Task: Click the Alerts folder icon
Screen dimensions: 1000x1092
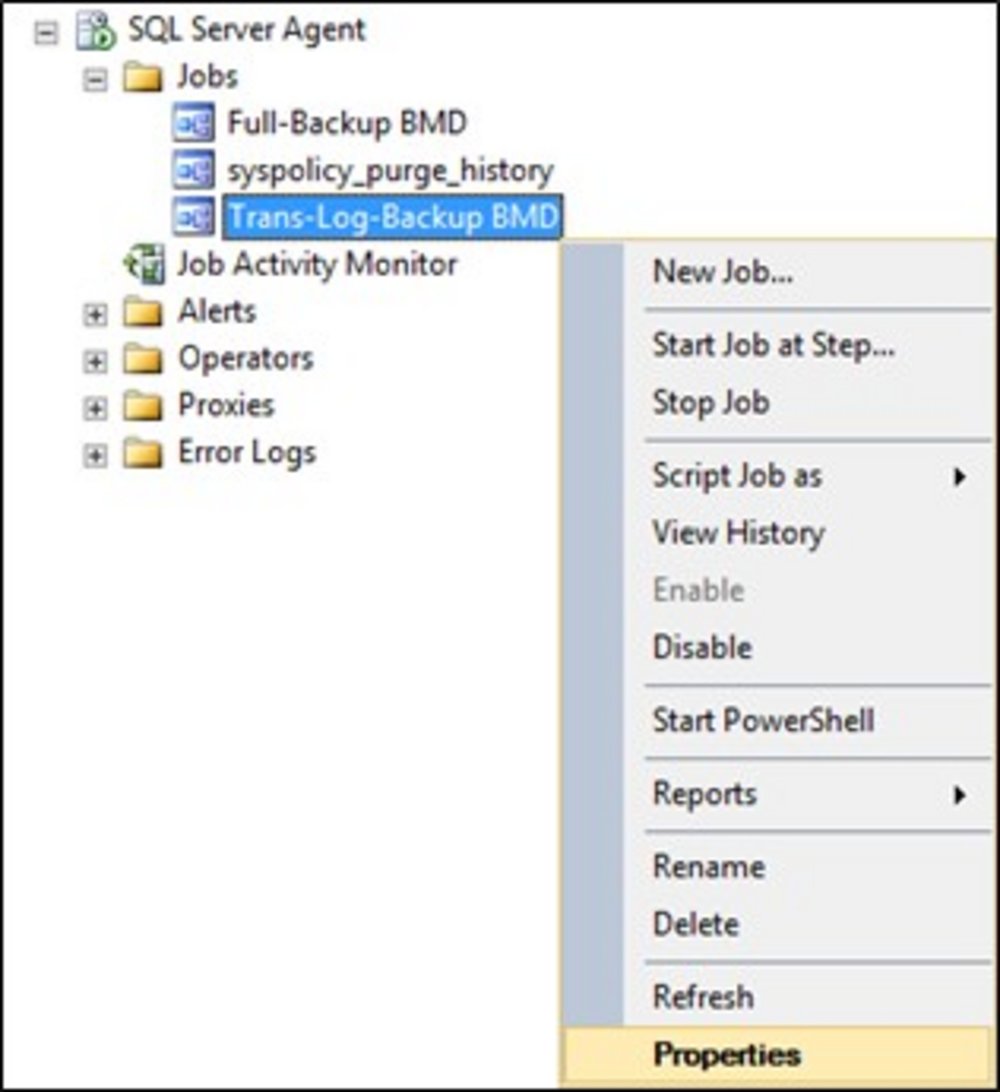Action: click(143, 312)
